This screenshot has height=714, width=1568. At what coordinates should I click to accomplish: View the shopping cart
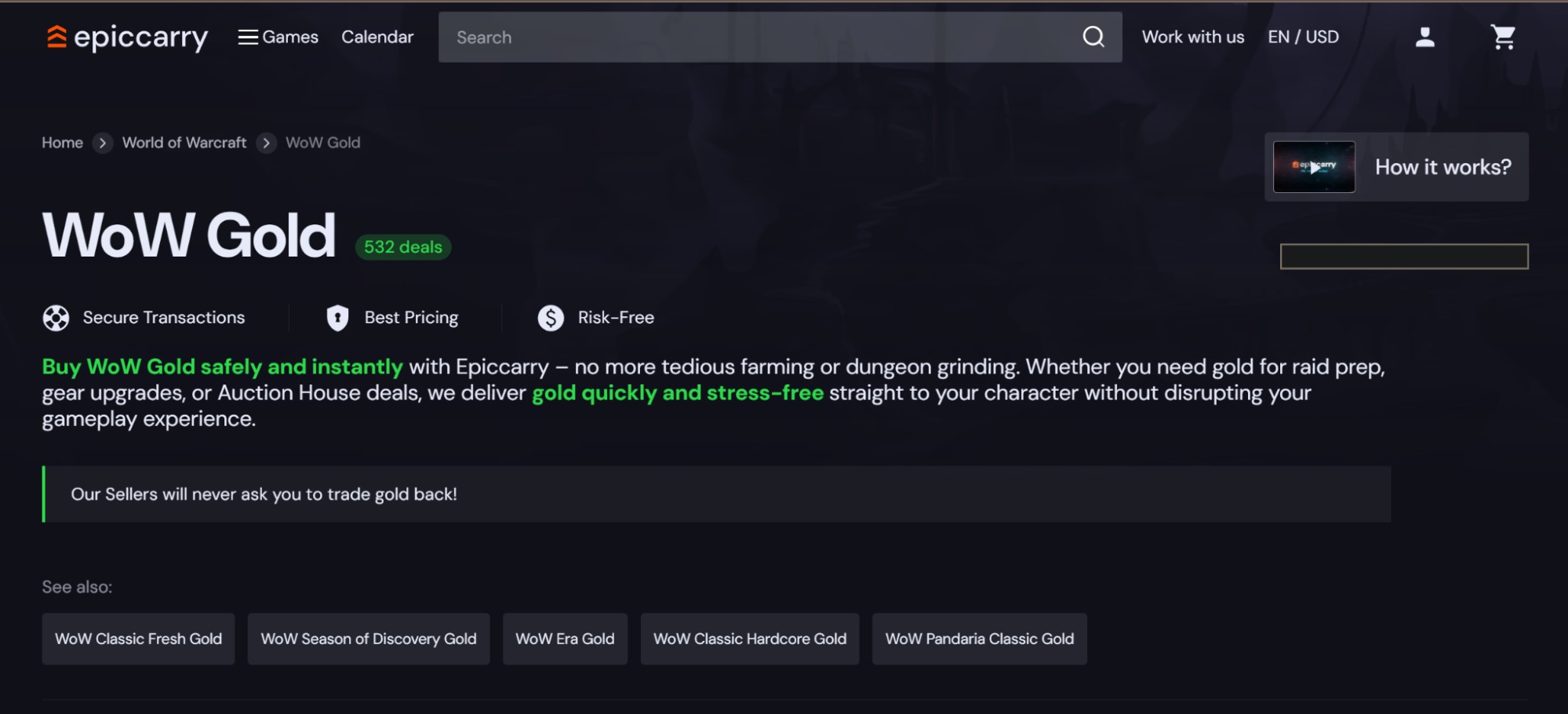(1502, 37)
